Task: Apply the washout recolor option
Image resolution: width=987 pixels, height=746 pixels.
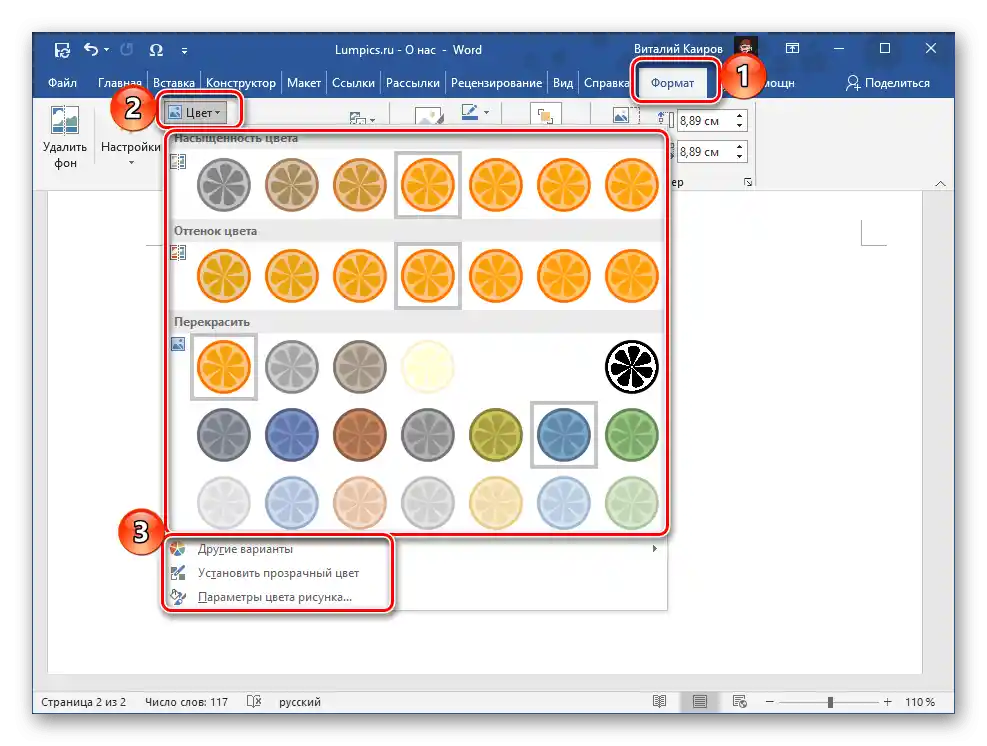Action: click(x=427, y=367)
